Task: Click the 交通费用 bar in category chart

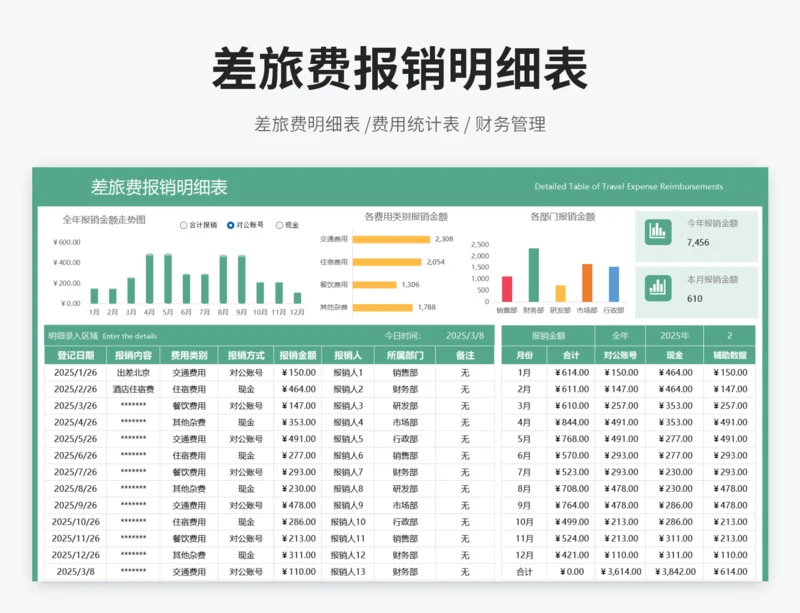Action: tap(391, 239)
